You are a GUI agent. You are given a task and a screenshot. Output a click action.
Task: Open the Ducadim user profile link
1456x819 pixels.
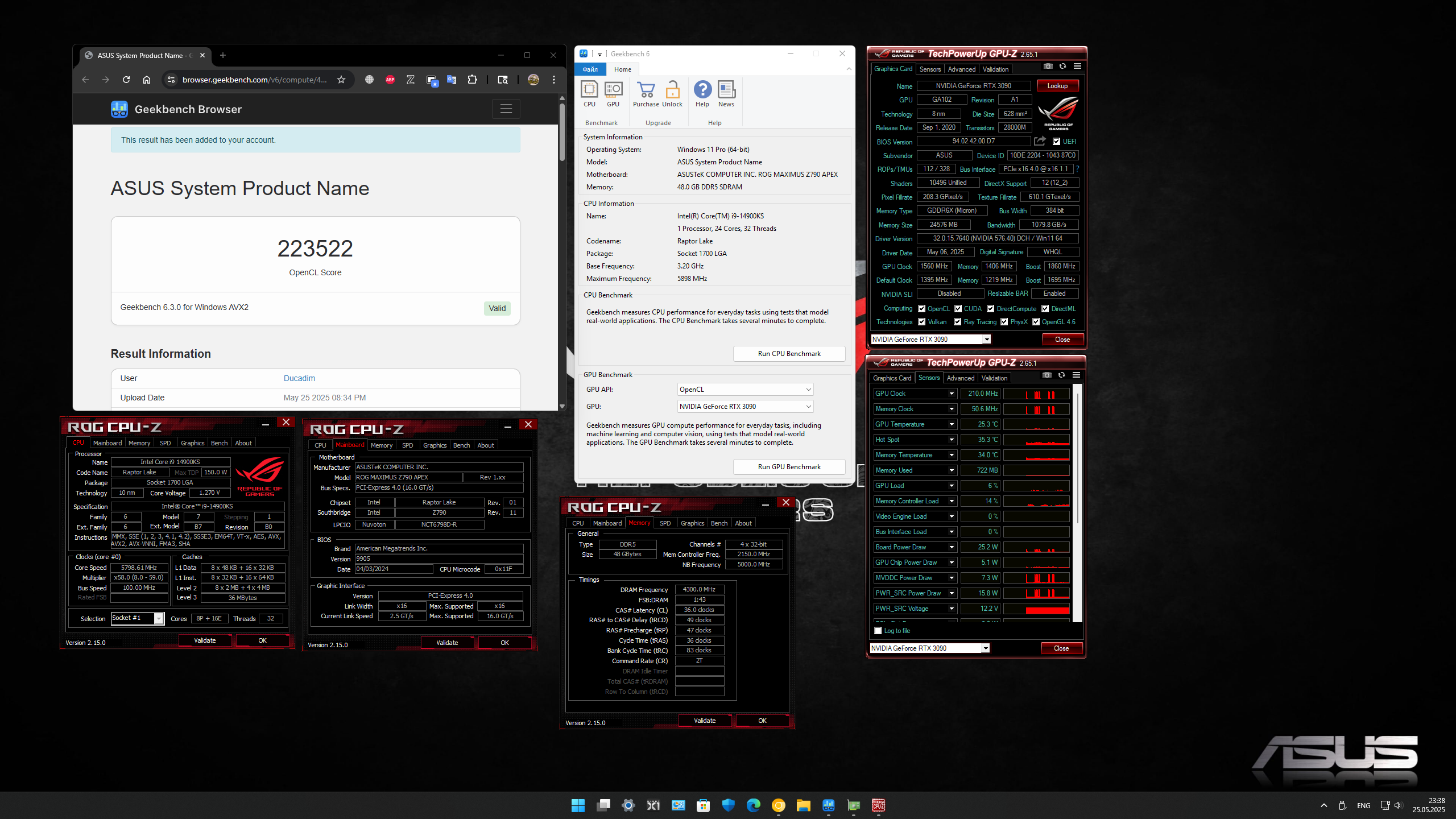coord(299,378)
